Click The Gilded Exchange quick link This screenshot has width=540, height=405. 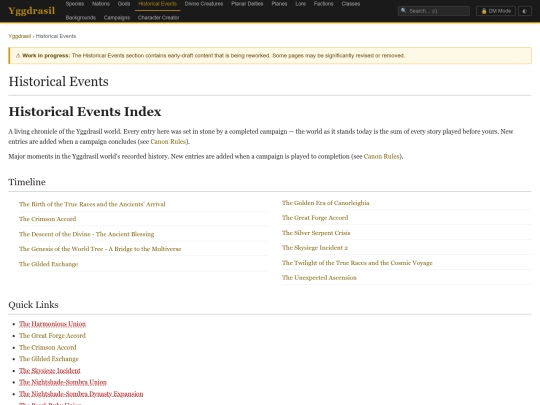point(49,359)
